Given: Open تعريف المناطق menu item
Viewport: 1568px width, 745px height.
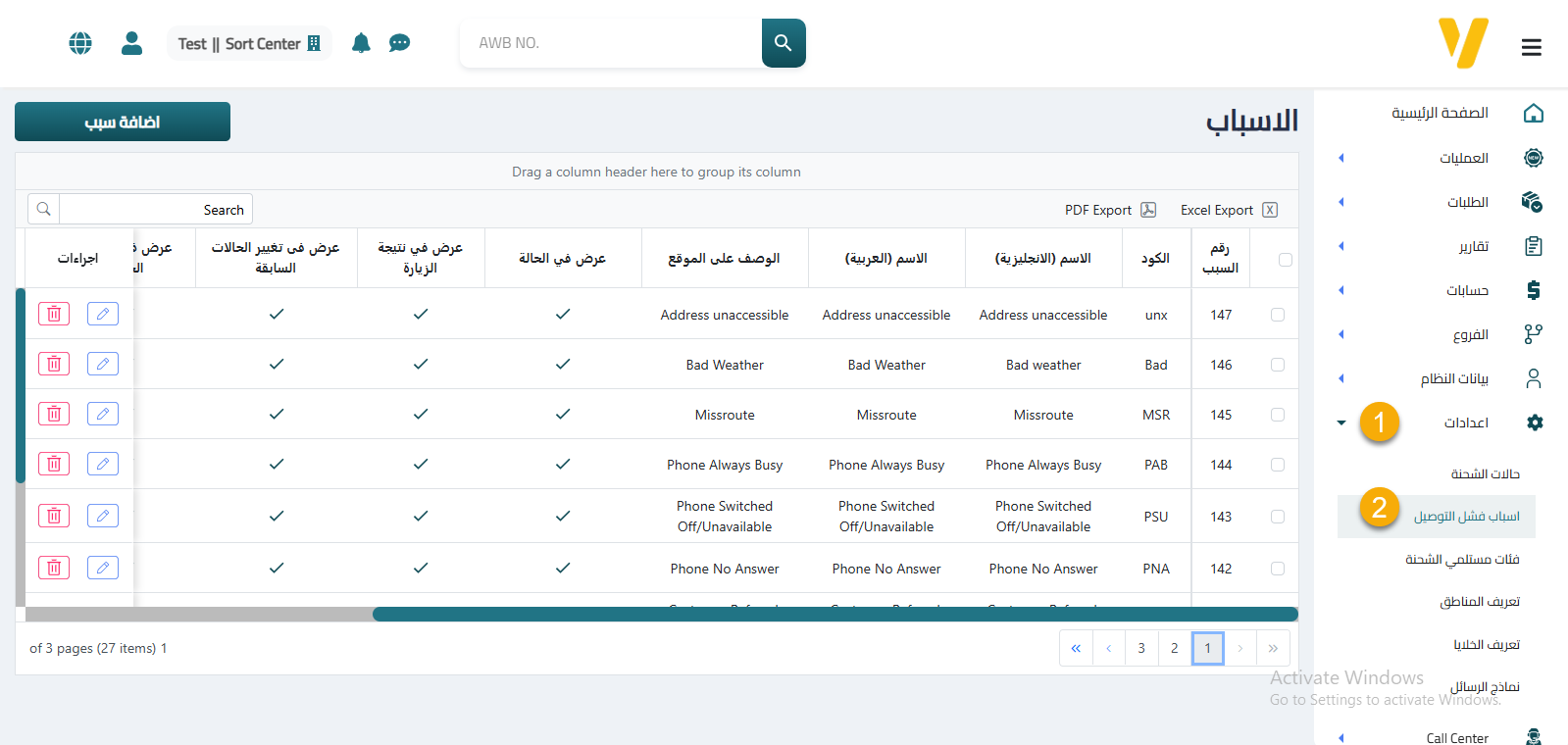Looking at the screenshot, I should (x=1479, y=601).
